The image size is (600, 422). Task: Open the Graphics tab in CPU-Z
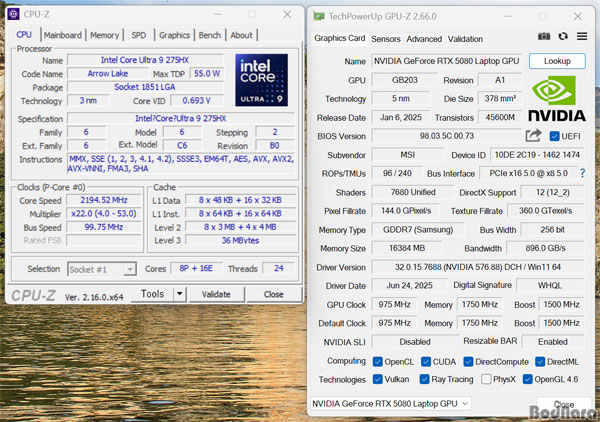pyautogui.click(x=174, y=35)
